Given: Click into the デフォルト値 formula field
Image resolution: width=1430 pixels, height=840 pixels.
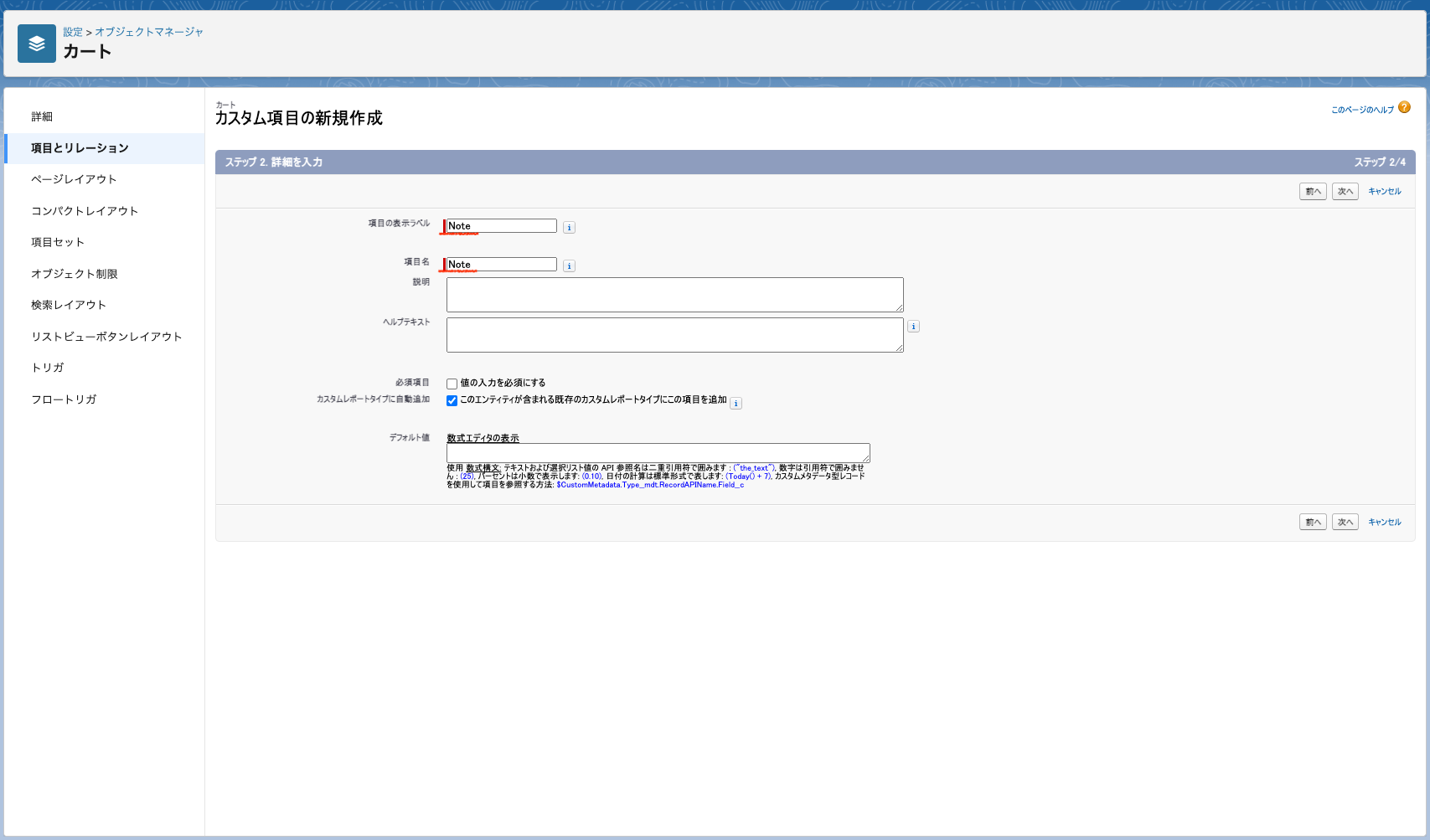Looking at the screenshot, I should (658, 453).
